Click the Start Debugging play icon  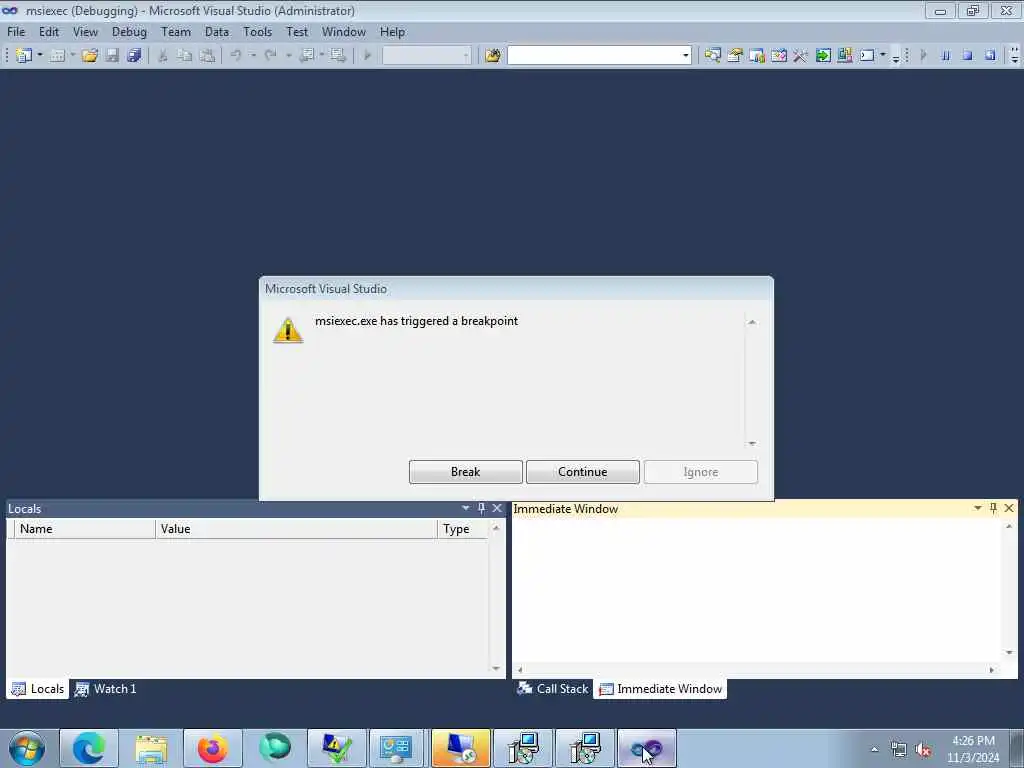pos(368,56)
